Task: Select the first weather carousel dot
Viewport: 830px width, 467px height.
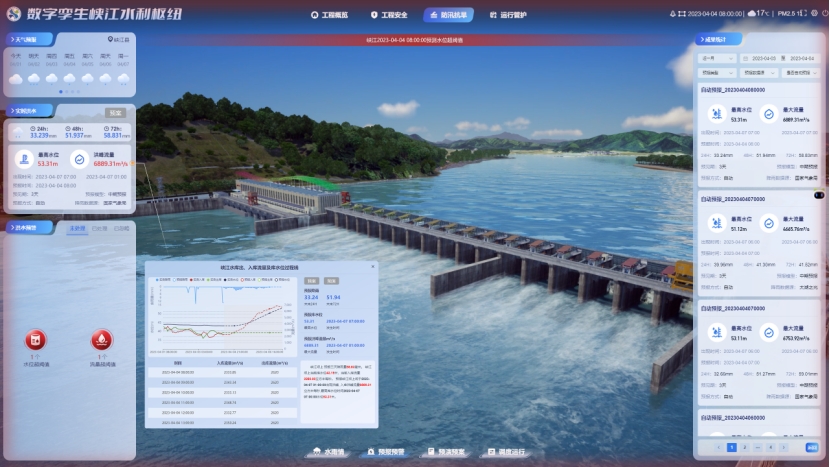Action: [61, 92]
